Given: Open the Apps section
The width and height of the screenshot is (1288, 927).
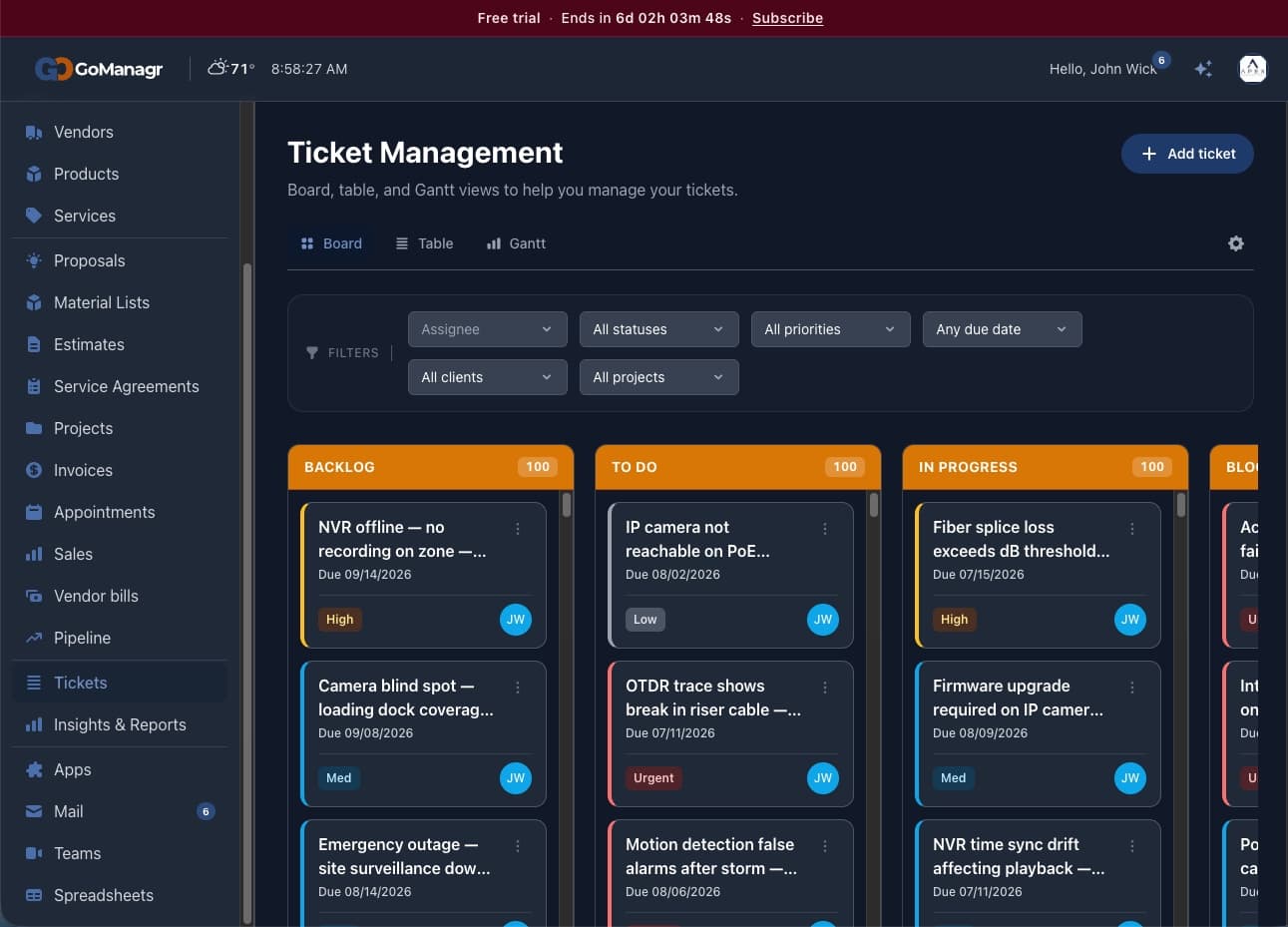Looking at the screenshot, I should click(120, 769).
